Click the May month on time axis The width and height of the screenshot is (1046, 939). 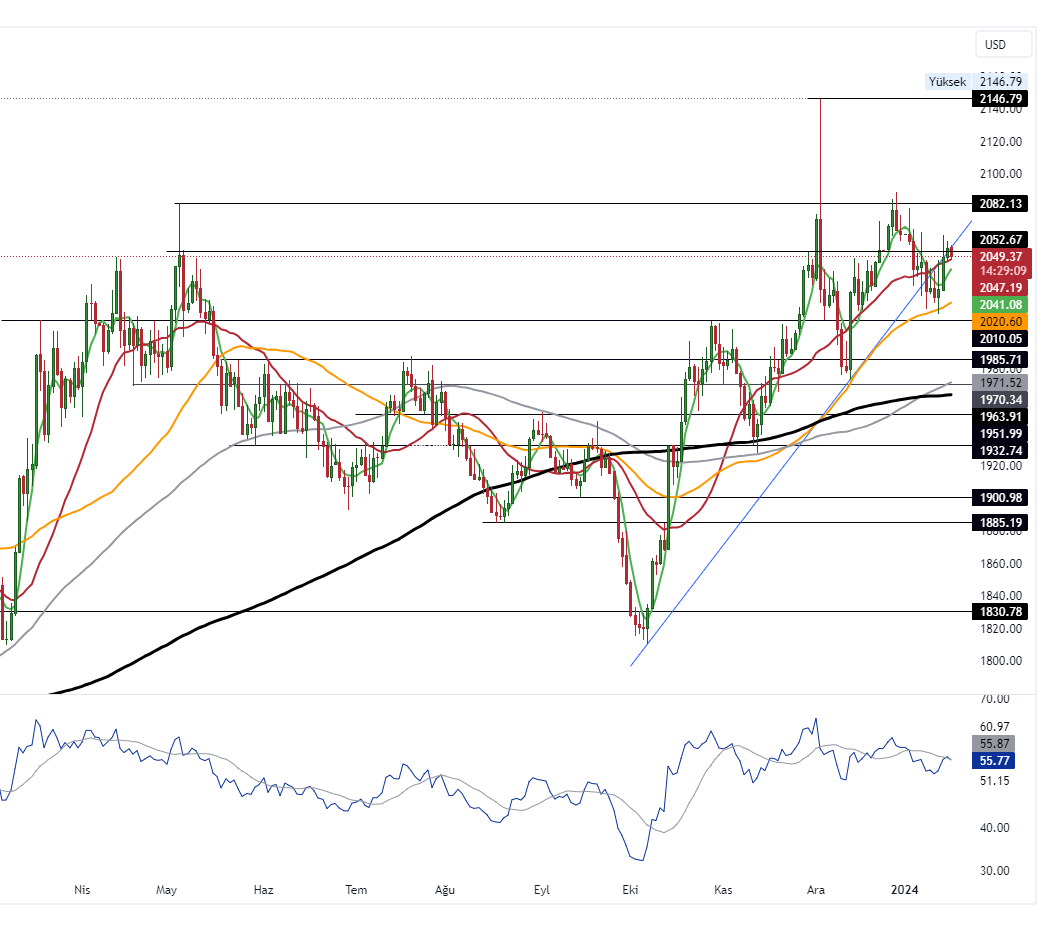coord(167,889)
